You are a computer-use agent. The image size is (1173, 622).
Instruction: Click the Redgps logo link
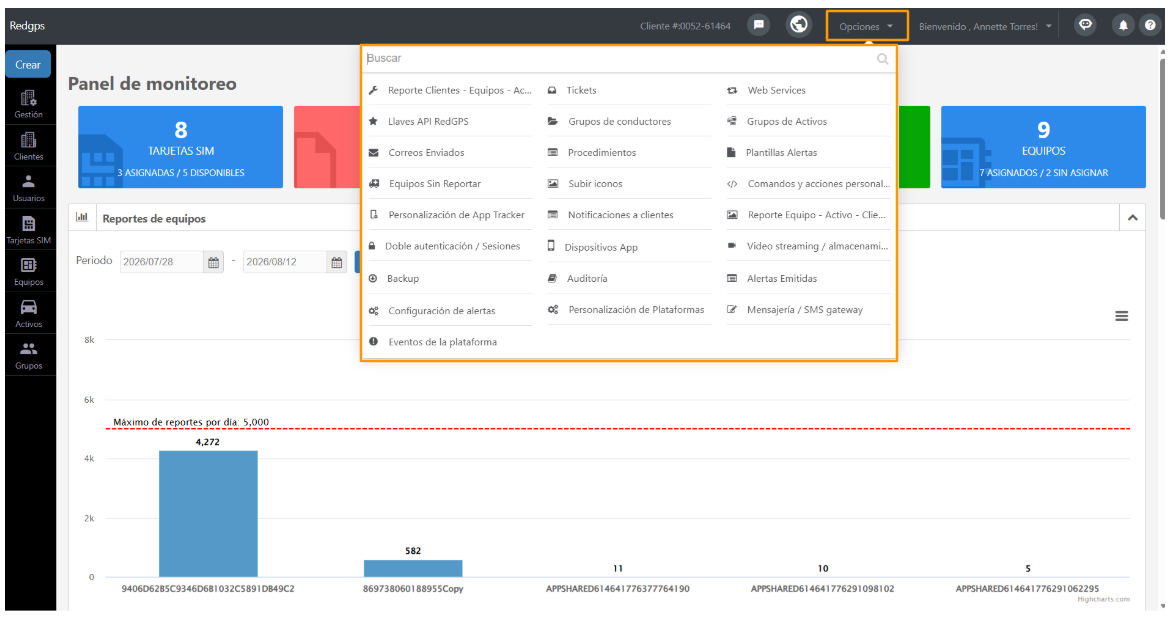[x=27, y=25]
